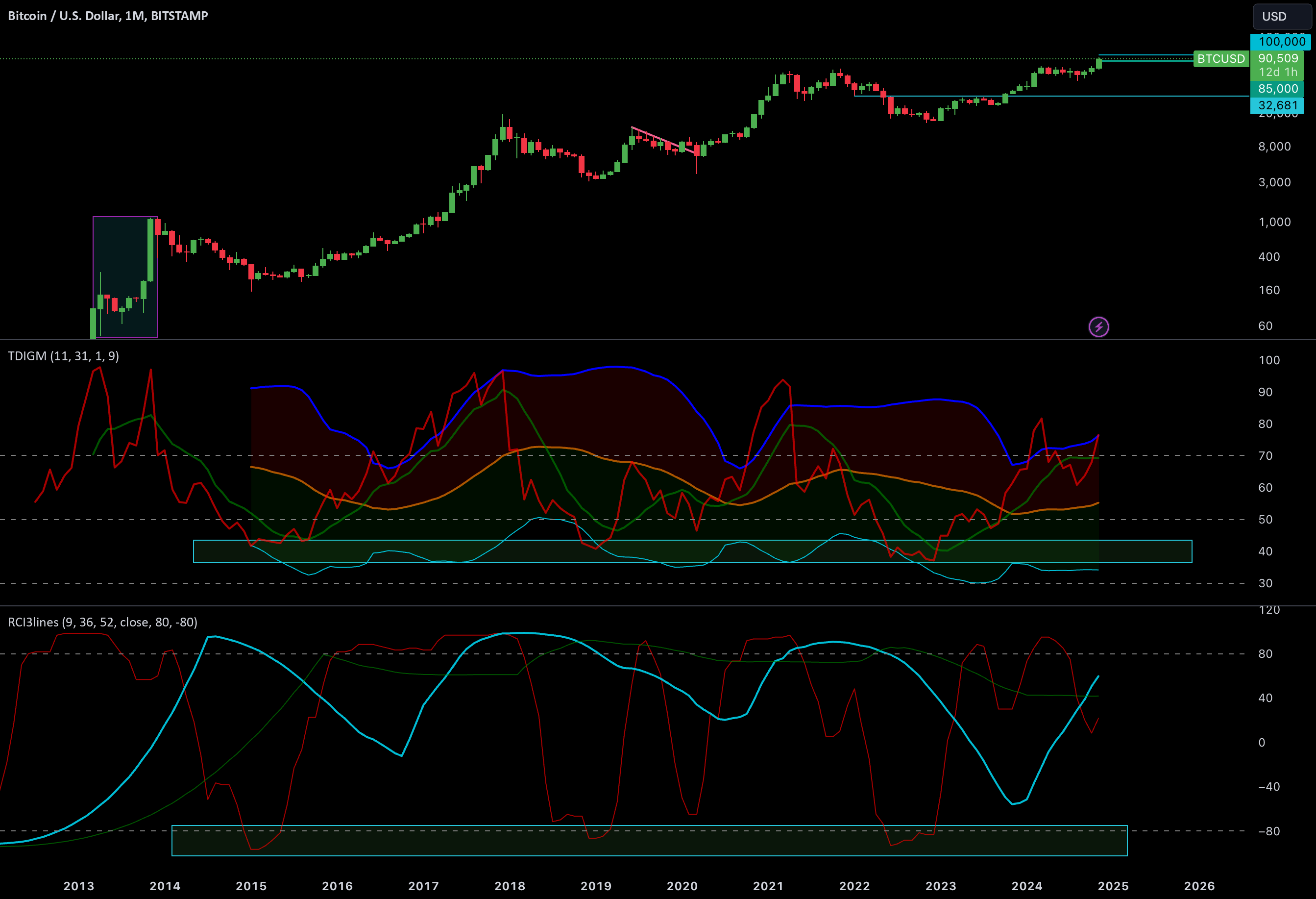Click the 32,681 price label
This screenshot has width=1316, height=899.
[x=1278, y=105]
